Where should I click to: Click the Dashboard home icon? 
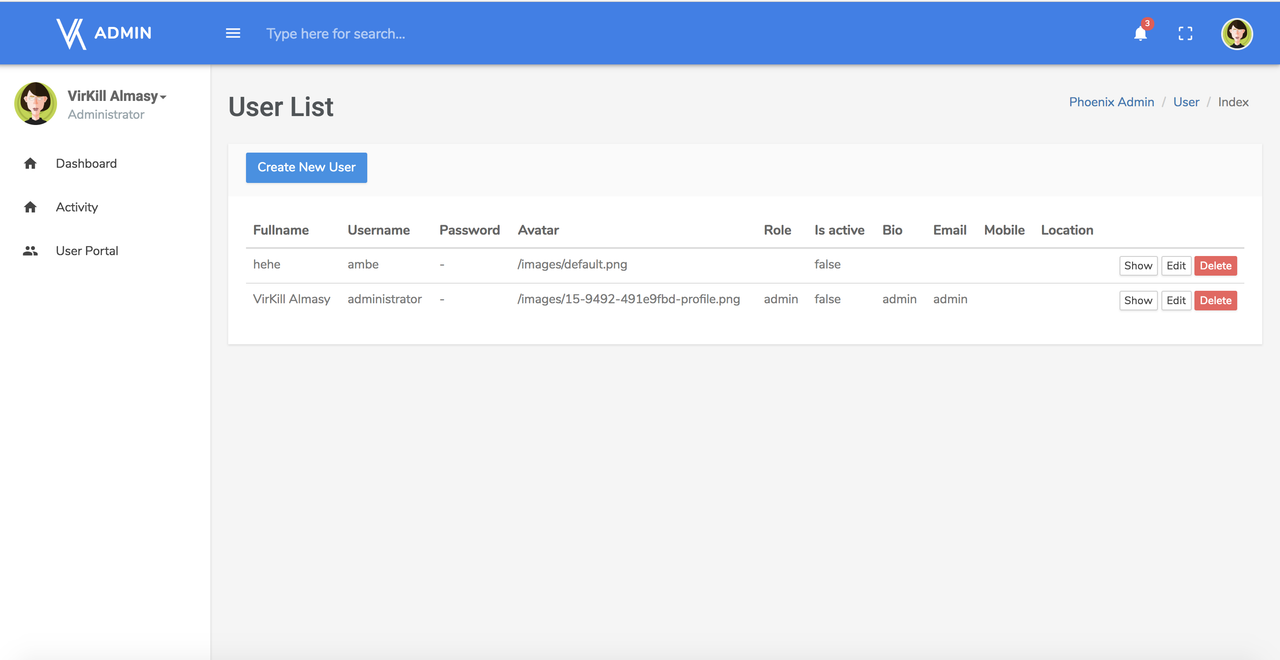pos(30,163)
